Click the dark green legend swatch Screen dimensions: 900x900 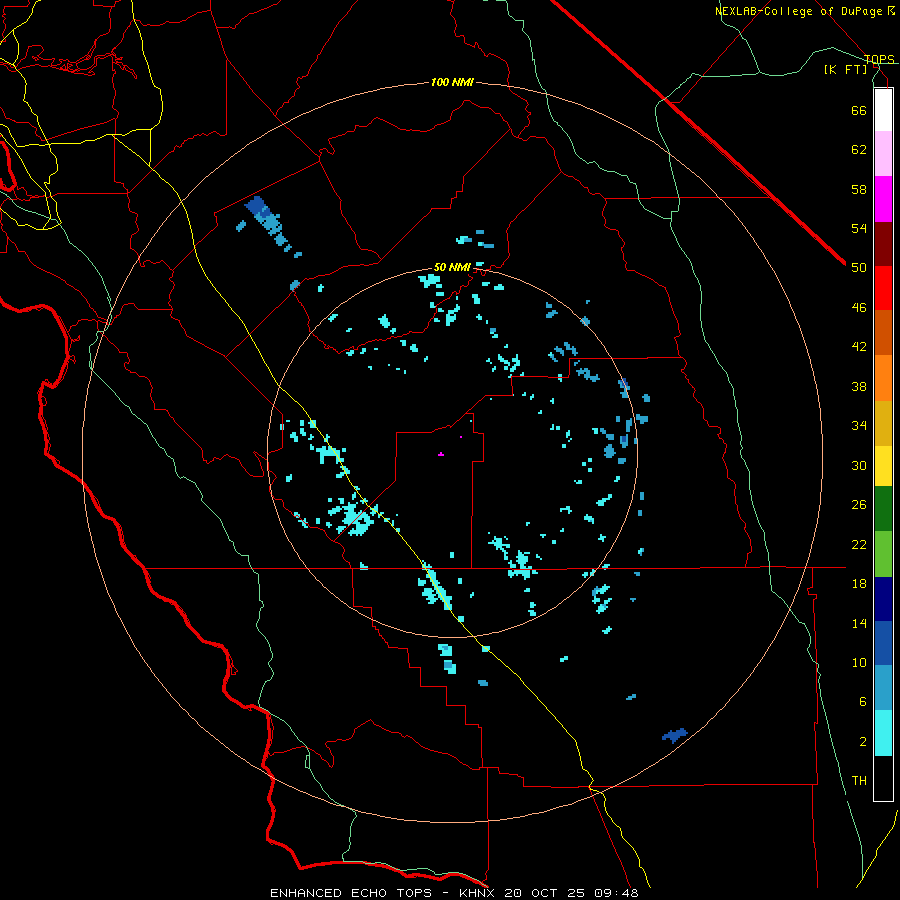[x=883, y=509]
